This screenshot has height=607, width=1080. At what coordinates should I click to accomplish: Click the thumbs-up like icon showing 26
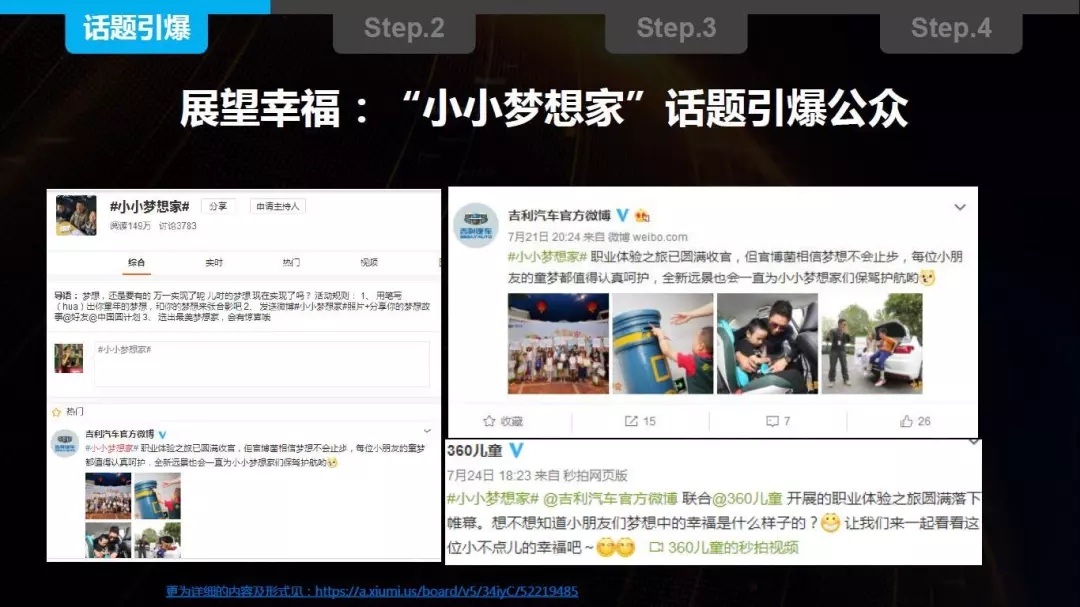coord(906,420)
